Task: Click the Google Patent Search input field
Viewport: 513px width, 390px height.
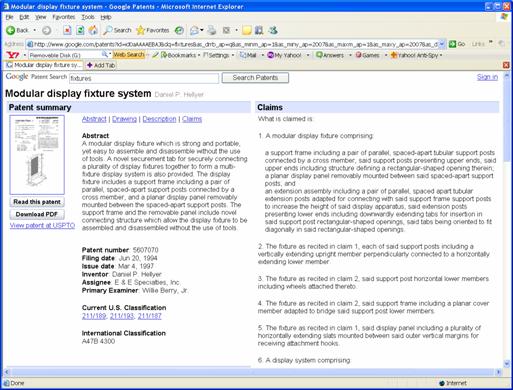Action: pyautogui.click(x=144, y=78)
